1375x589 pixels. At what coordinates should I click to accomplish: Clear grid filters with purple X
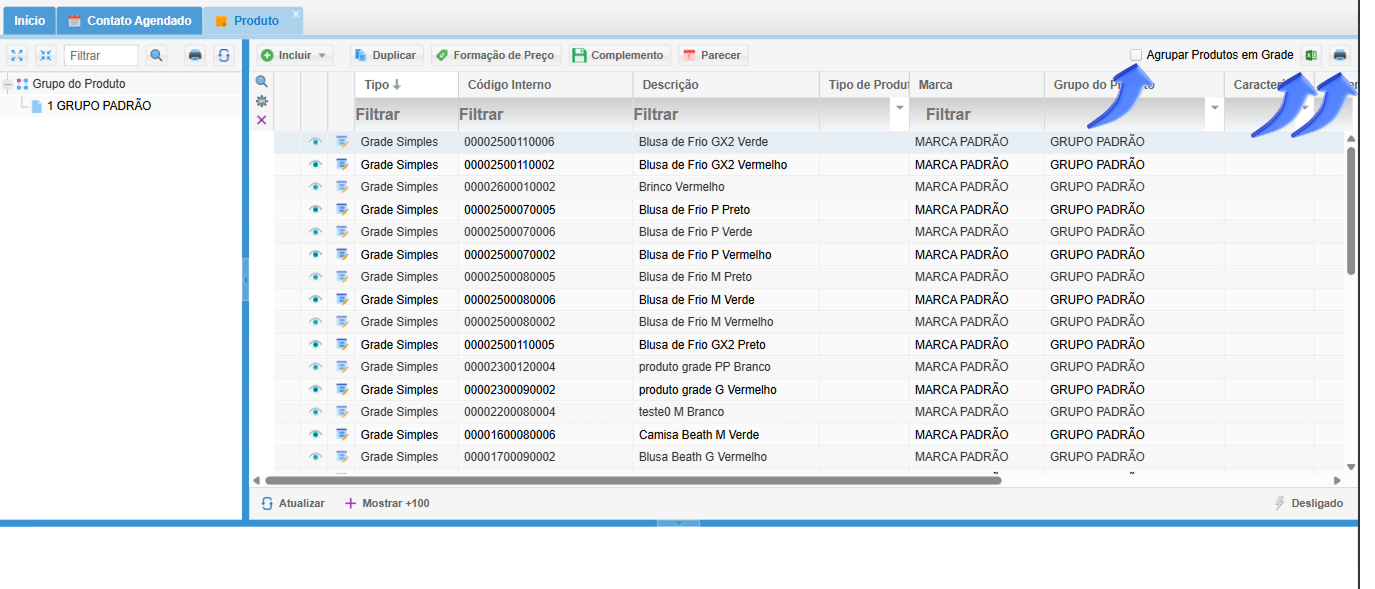pyautogui.click(x=262, y=120)
